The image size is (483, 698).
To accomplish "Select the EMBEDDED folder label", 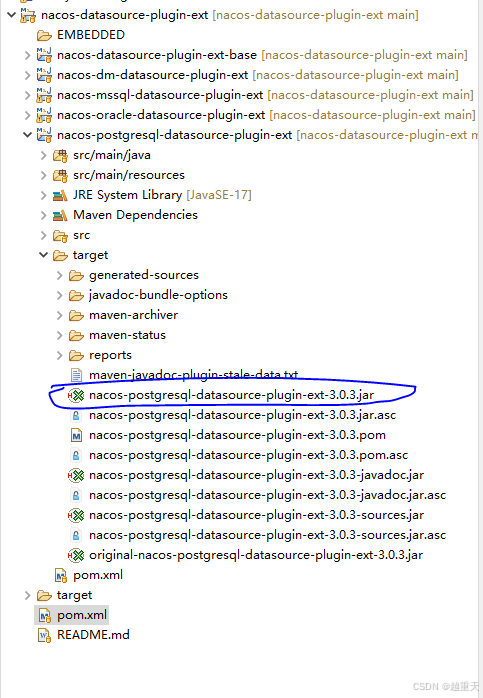I will pos(91,35).
